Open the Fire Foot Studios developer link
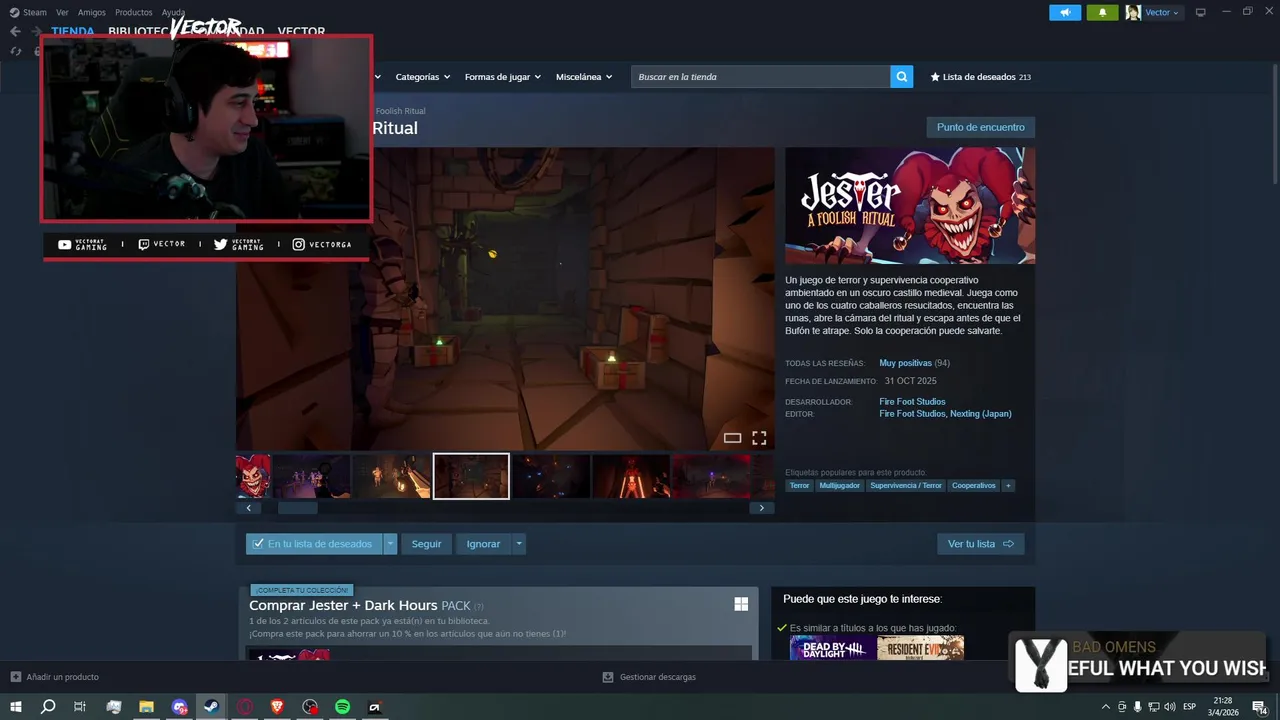This screenshot has width=1280, height=720. pyautogui.click(x=912, y=402)
